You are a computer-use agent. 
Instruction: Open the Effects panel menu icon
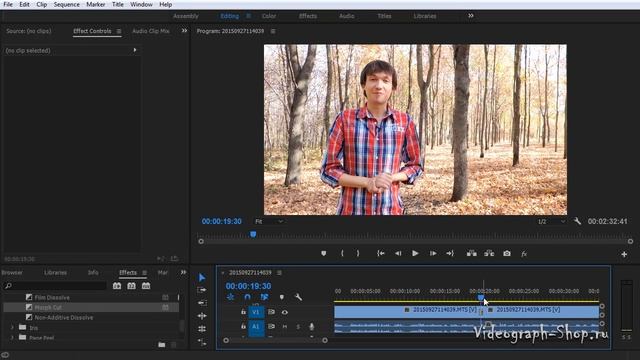(144, 272)
